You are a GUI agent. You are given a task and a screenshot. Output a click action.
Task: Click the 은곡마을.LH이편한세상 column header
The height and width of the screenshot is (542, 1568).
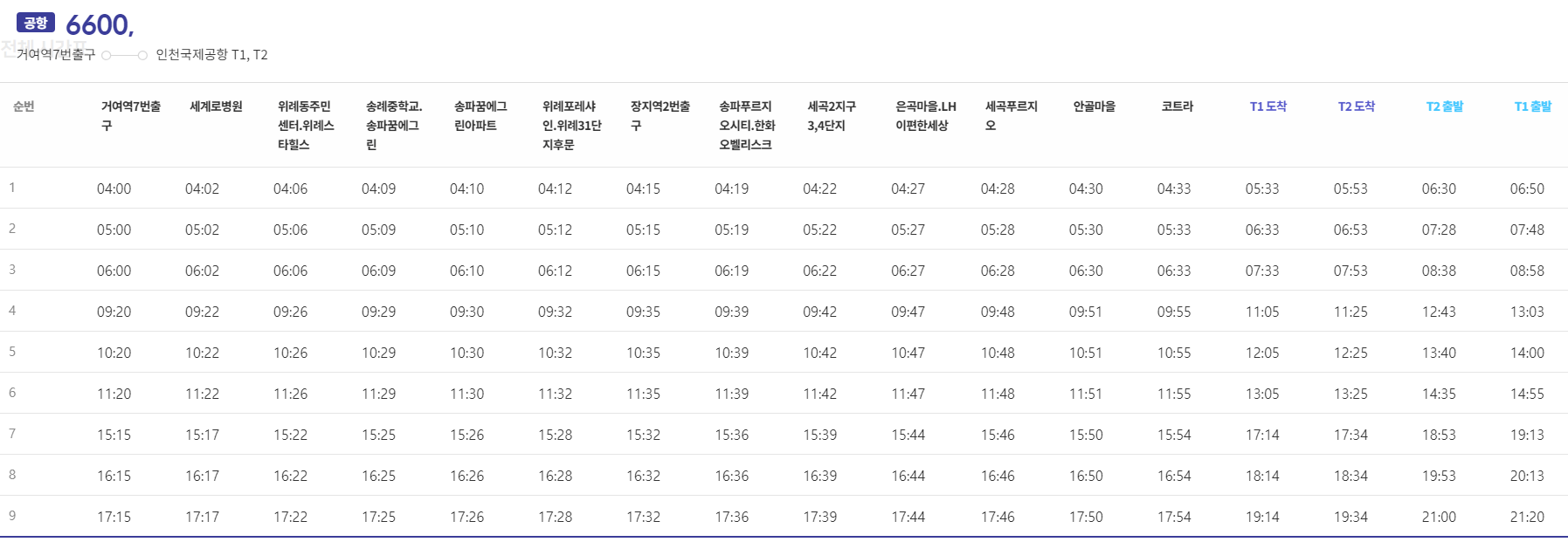tap(926, 116)
